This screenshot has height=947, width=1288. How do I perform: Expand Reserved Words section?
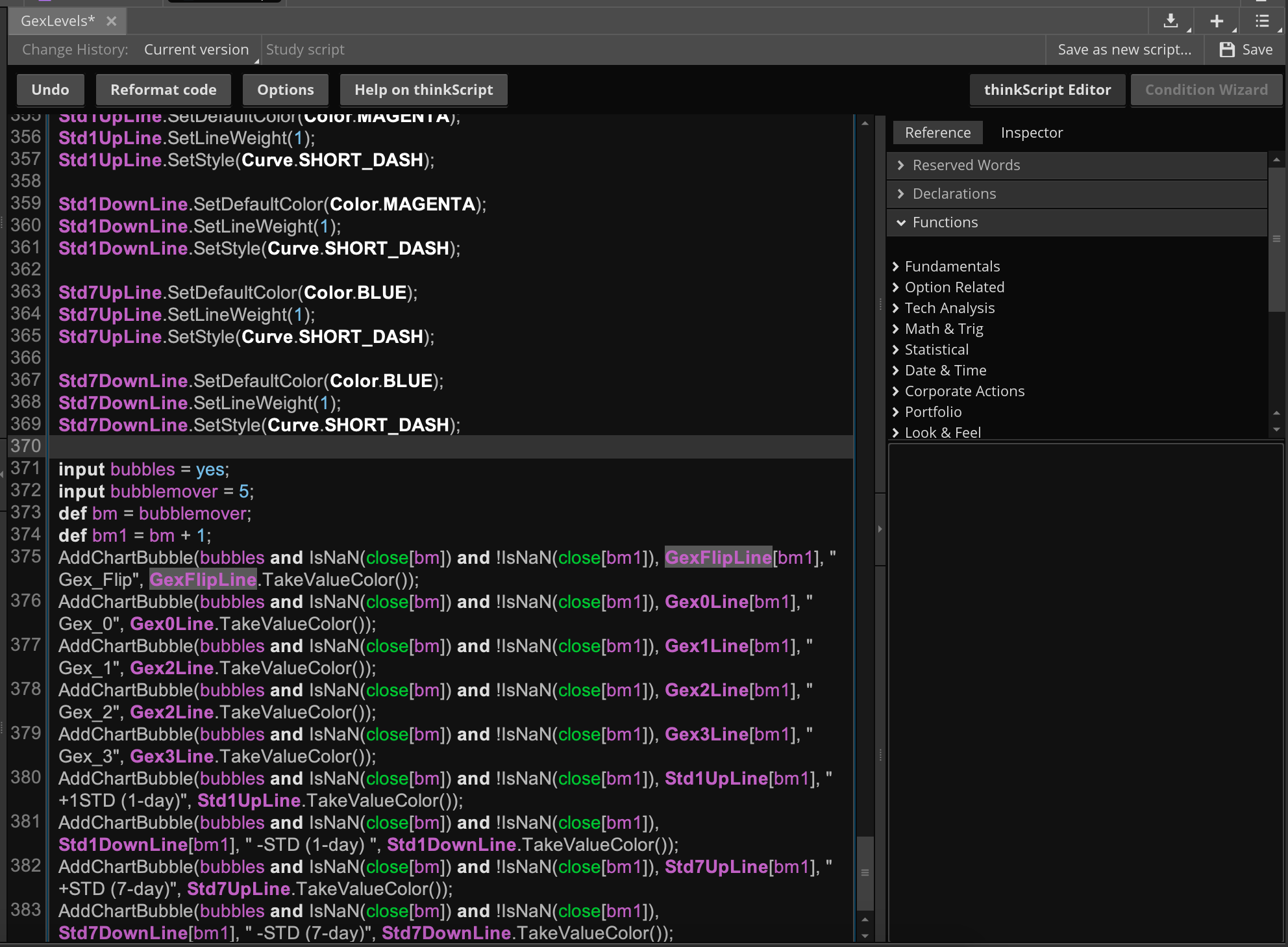click(1076, 165)
